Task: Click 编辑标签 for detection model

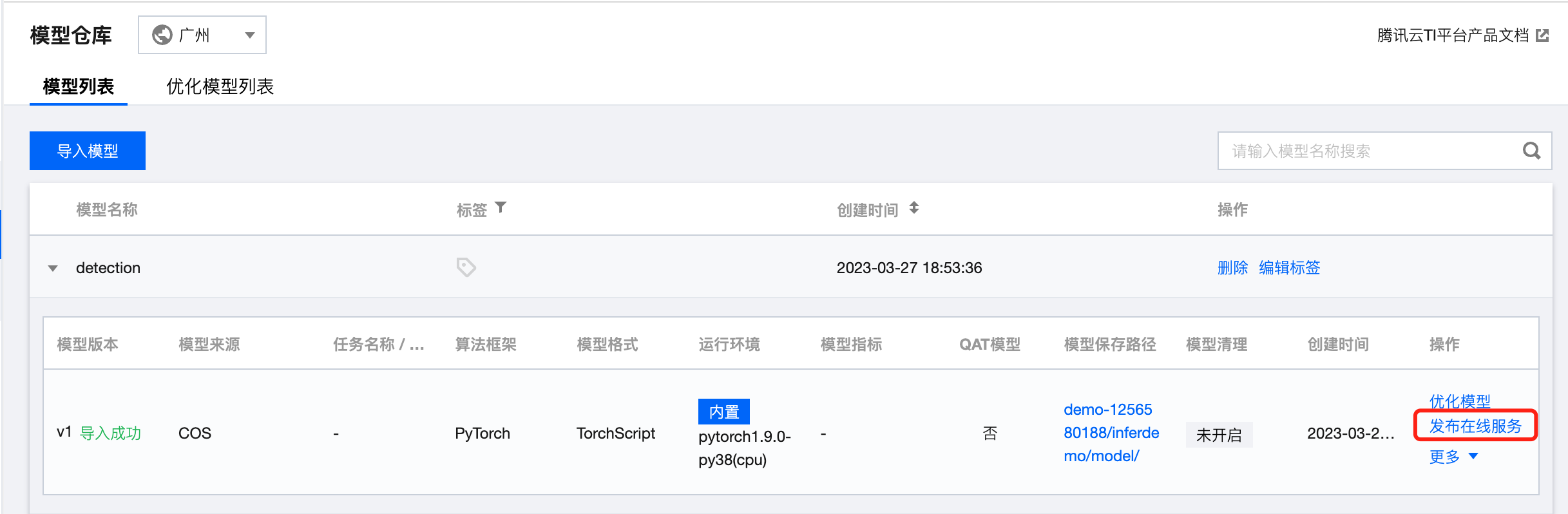Action: click(1289, 267)
